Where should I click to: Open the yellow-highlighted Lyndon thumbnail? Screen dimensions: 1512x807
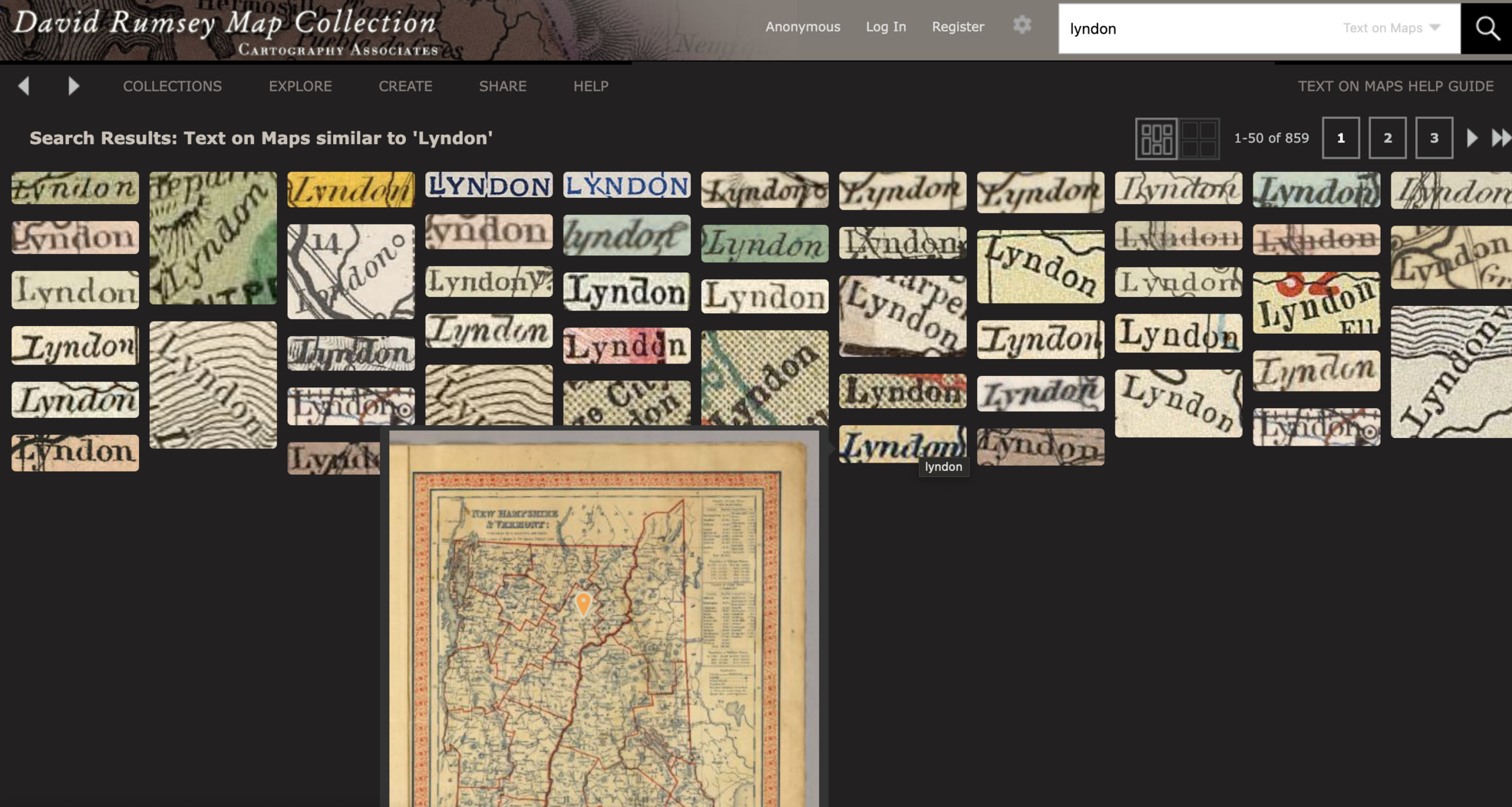coord(351,189)
